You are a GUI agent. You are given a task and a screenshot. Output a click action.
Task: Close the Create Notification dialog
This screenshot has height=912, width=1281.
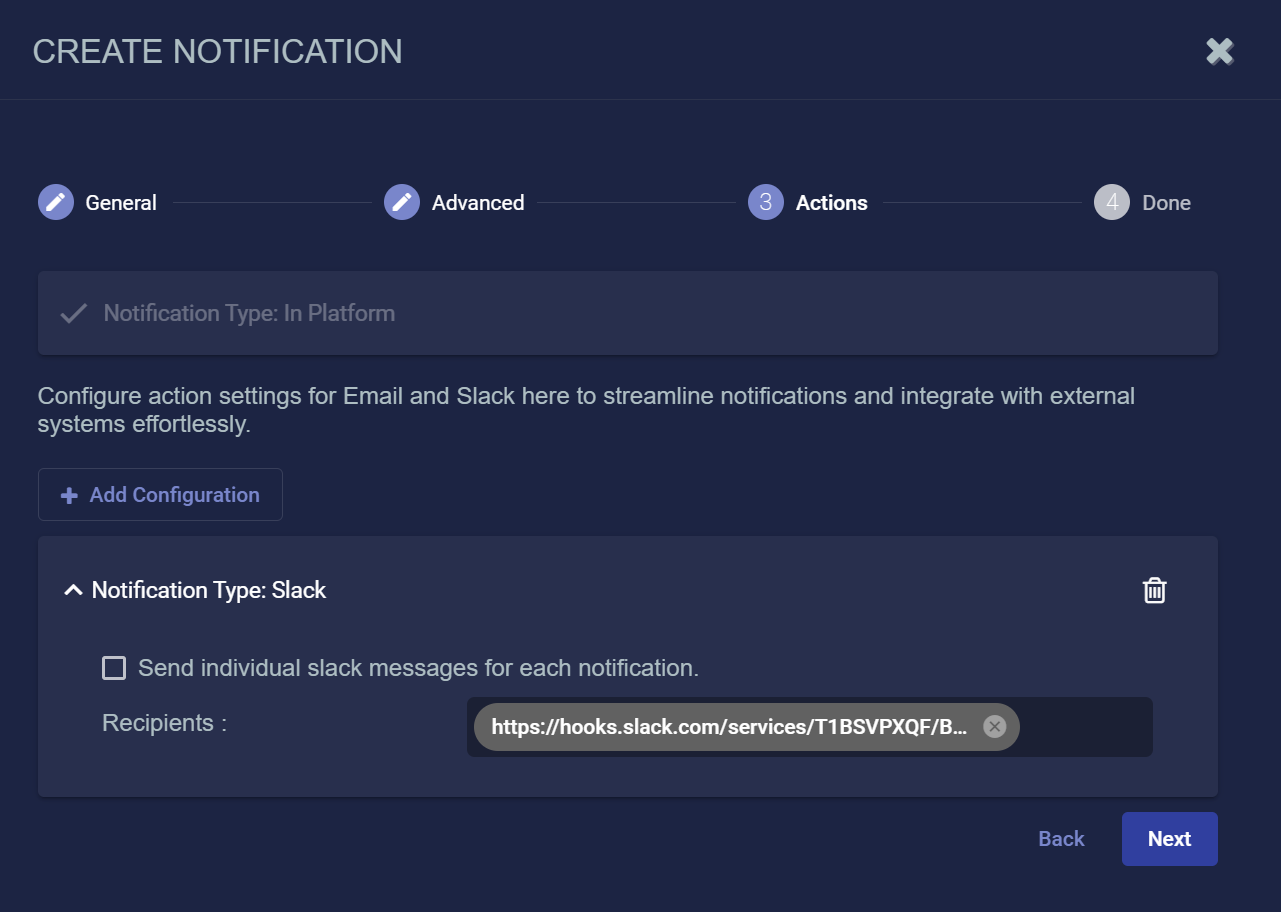(1219, 51)
